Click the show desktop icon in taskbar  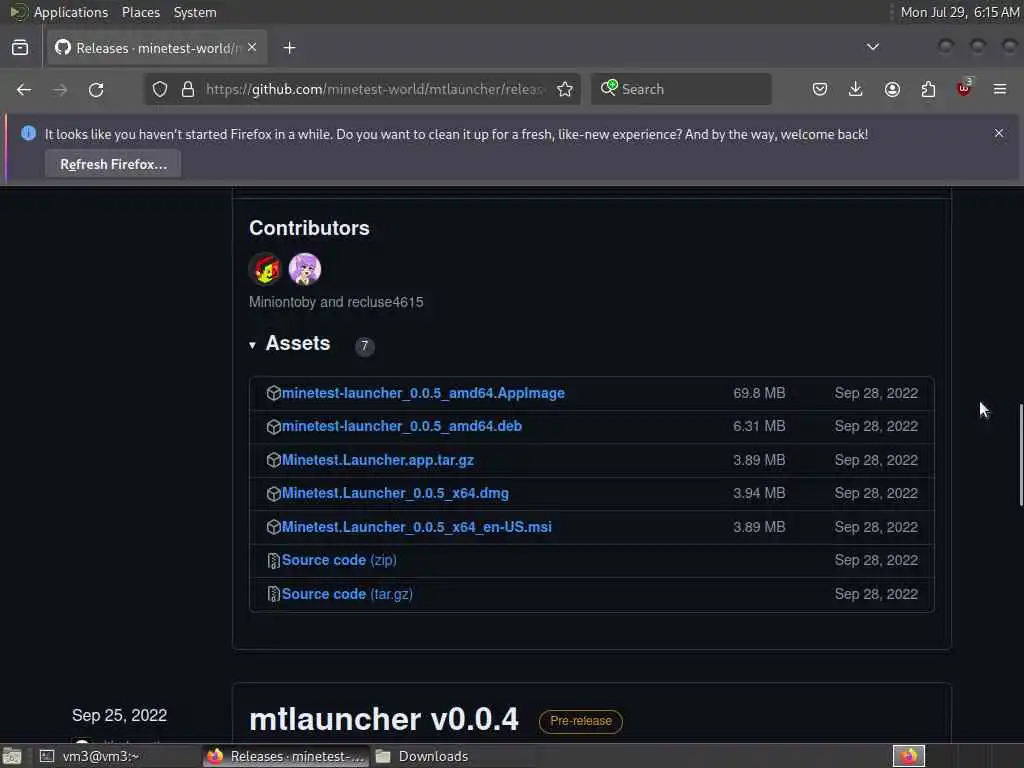click(x=12, y=756)
